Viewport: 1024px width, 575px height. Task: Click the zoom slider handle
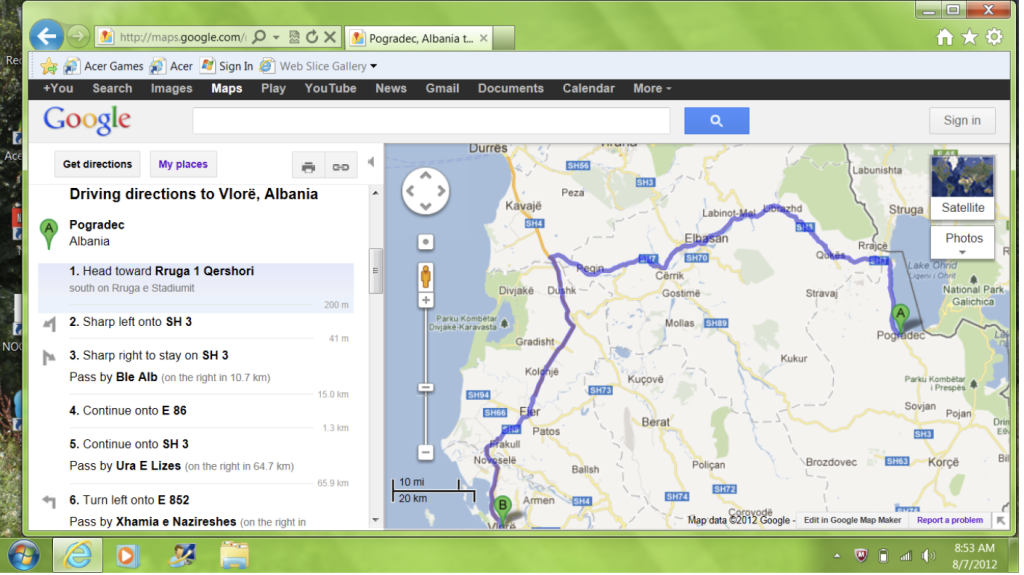(x=426, y=388)
